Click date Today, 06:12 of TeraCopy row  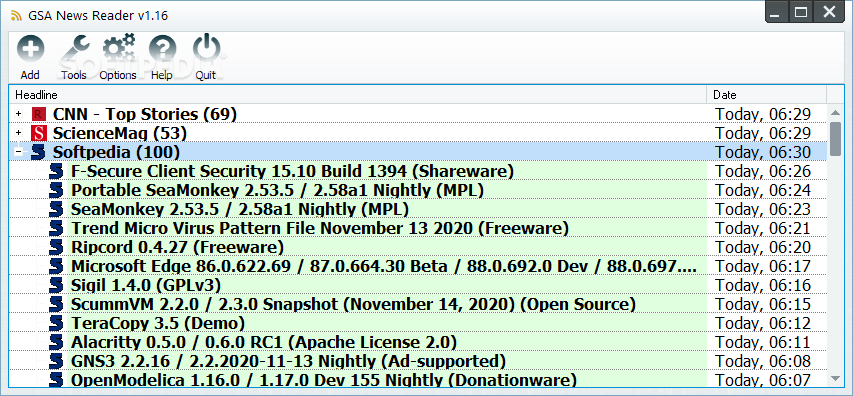pos(763,324)
